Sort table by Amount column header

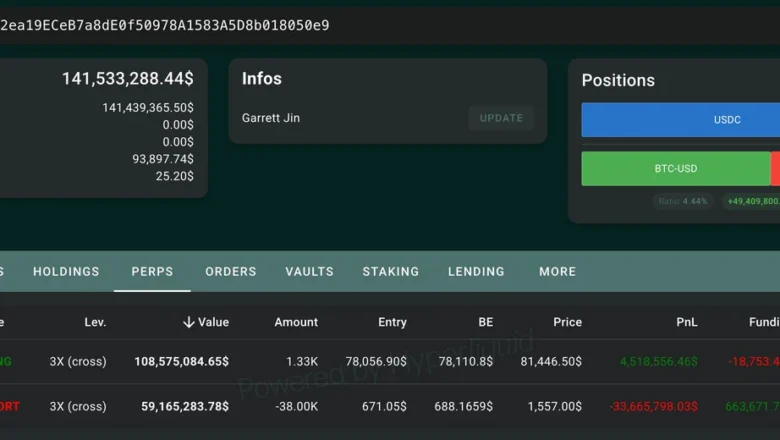(296, 322)
